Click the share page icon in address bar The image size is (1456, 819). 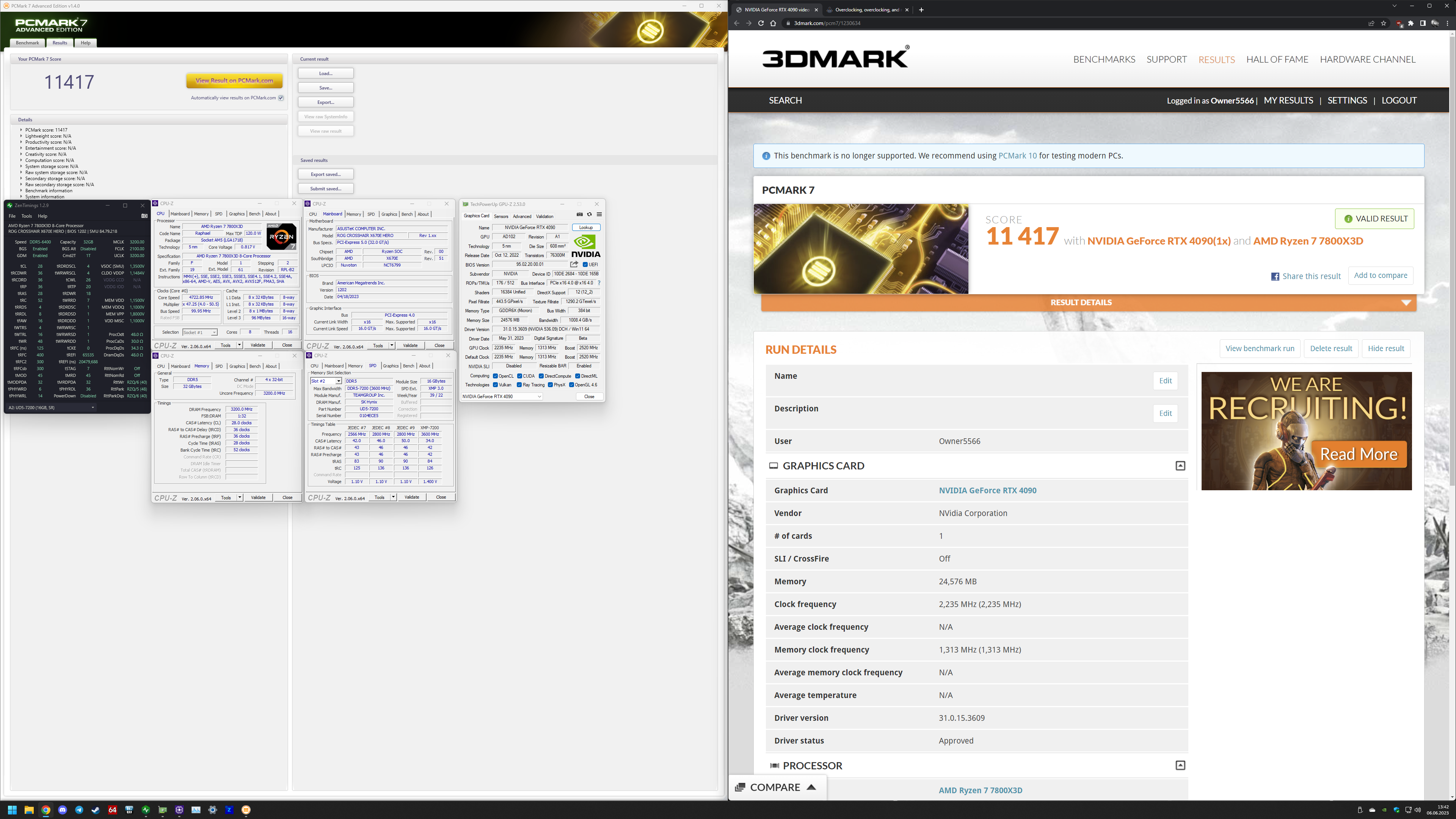point(1371,23)
